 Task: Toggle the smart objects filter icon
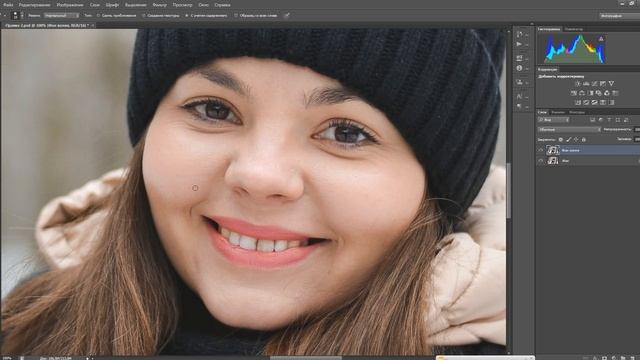coord(626,120)
